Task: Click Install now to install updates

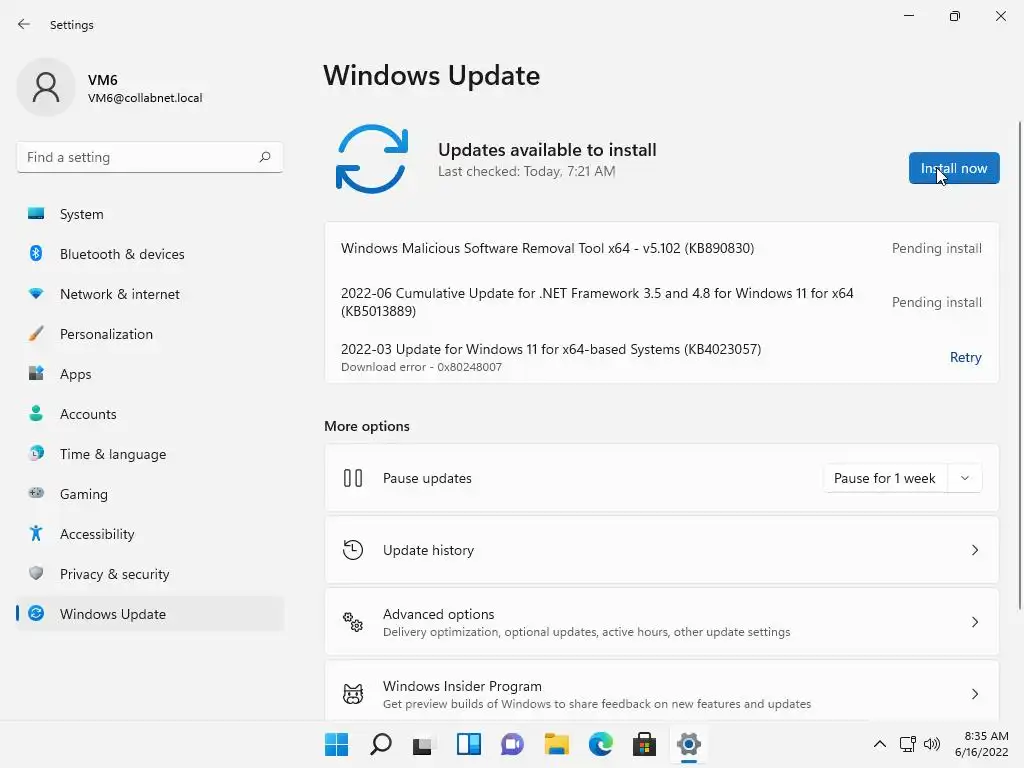Action: click(x=953, y=168)
